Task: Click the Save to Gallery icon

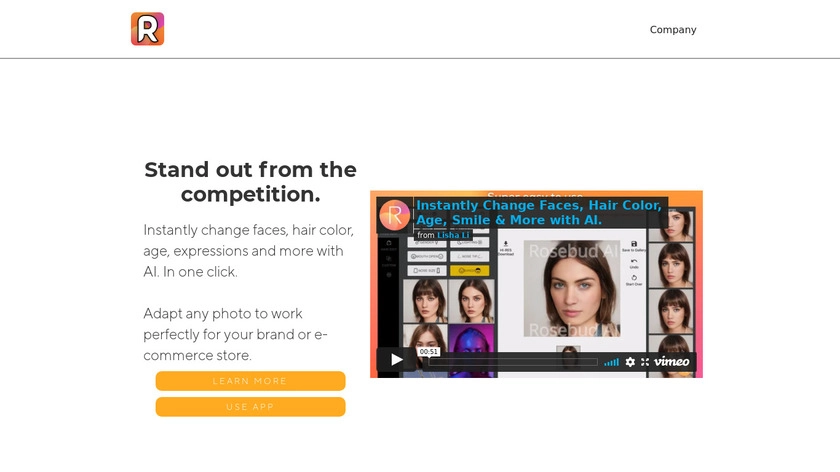Action: pos(634,246)
